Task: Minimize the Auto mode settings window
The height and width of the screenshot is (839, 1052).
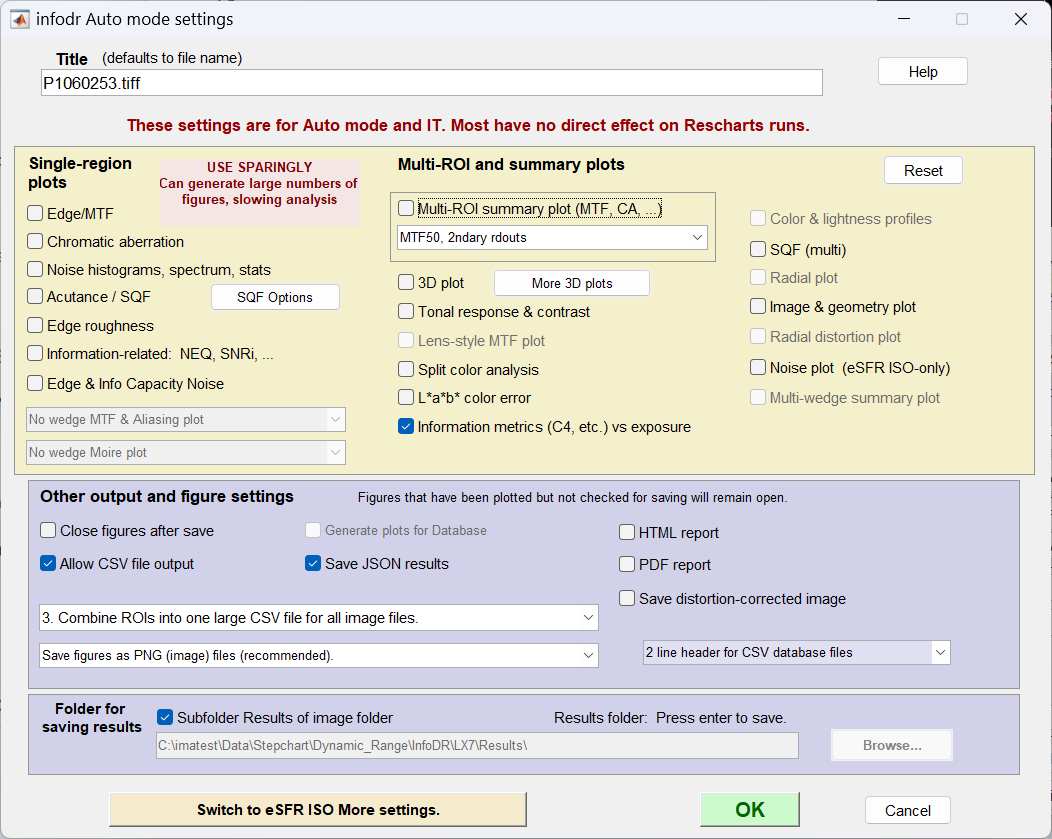Action: (903, 19)
